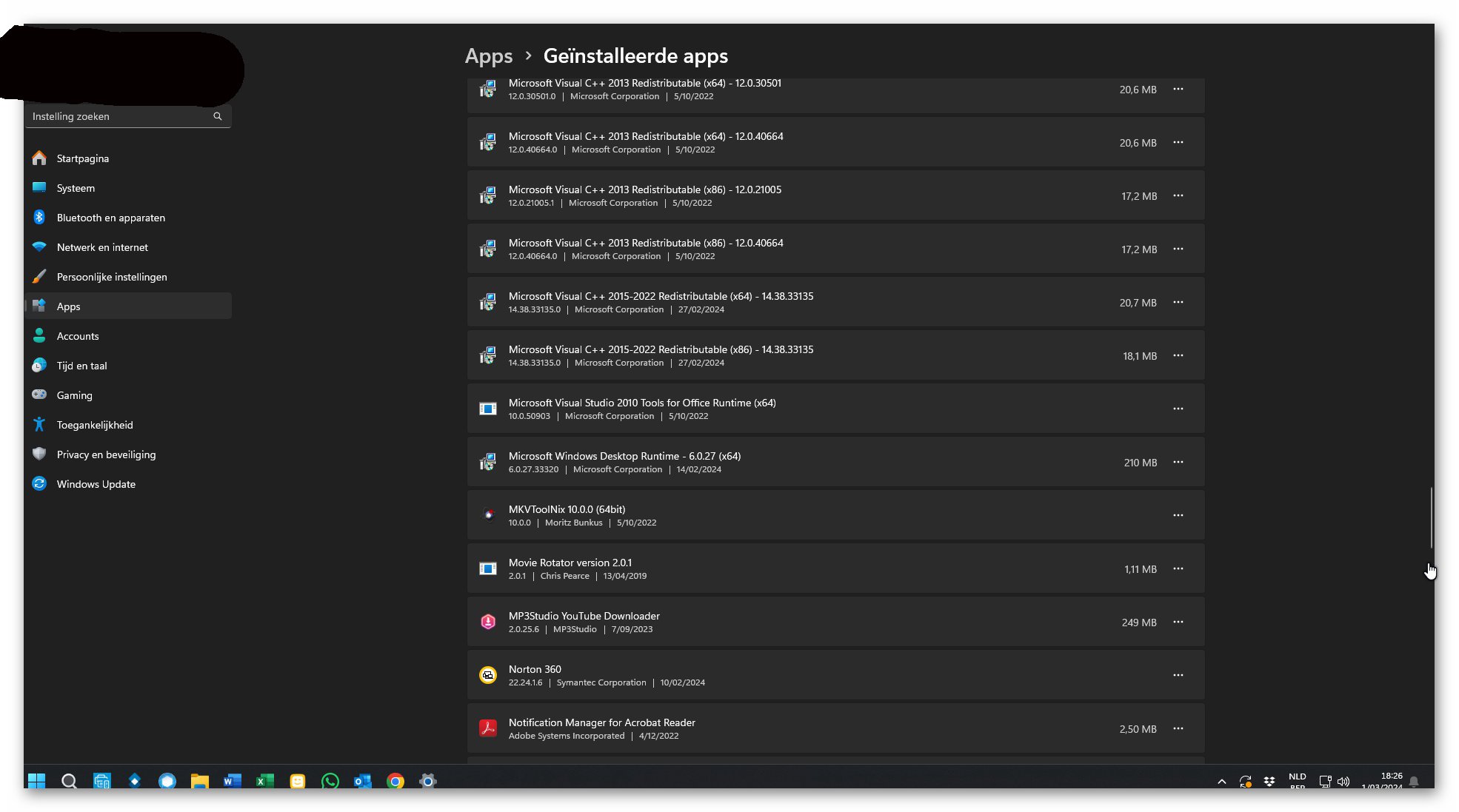Image resolution: width=1459 pixels, height=812 pixels.
Task: Open the Windows Update settings section
Action: coord(96,484)
